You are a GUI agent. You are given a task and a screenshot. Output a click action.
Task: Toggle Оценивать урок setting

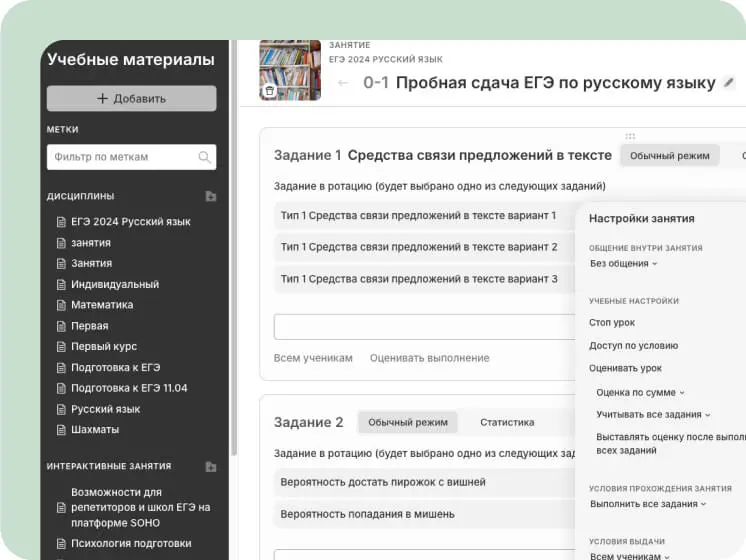tap(625, 368)
